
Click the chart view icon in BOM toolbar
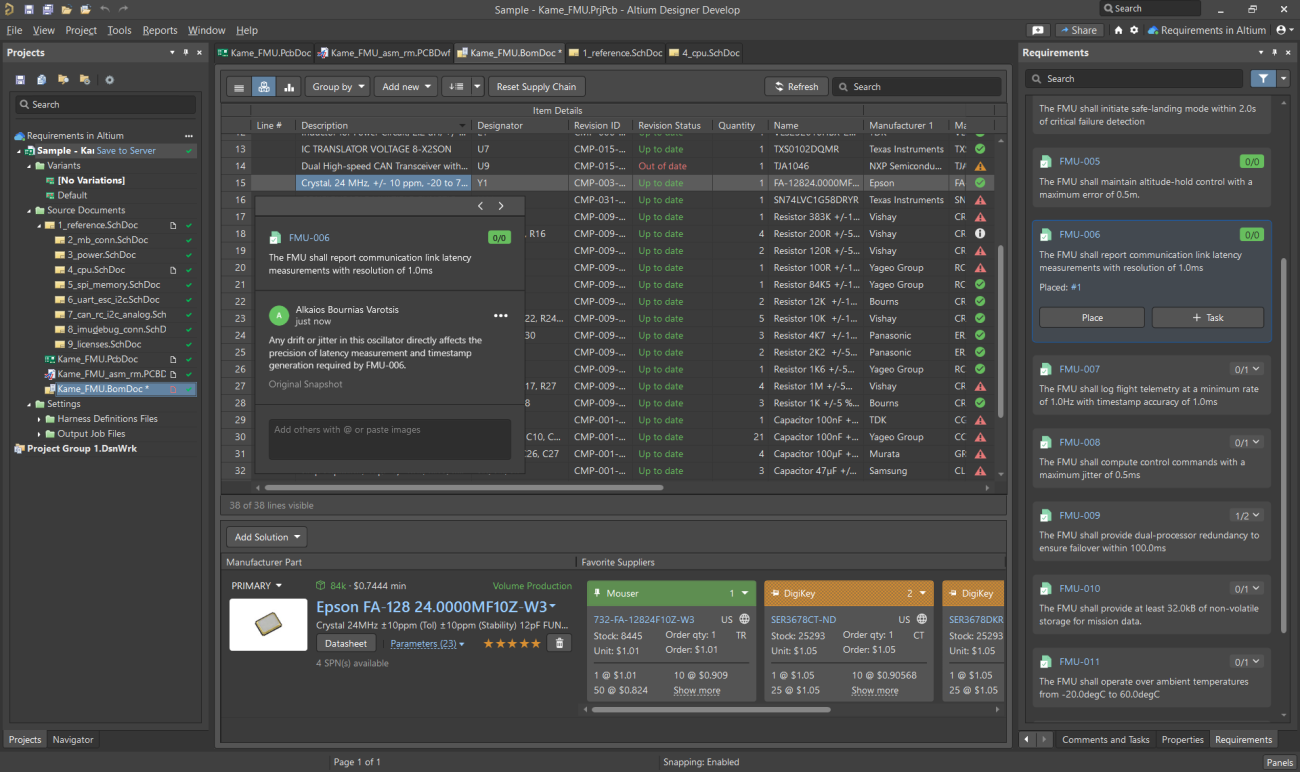coord(289,87)
